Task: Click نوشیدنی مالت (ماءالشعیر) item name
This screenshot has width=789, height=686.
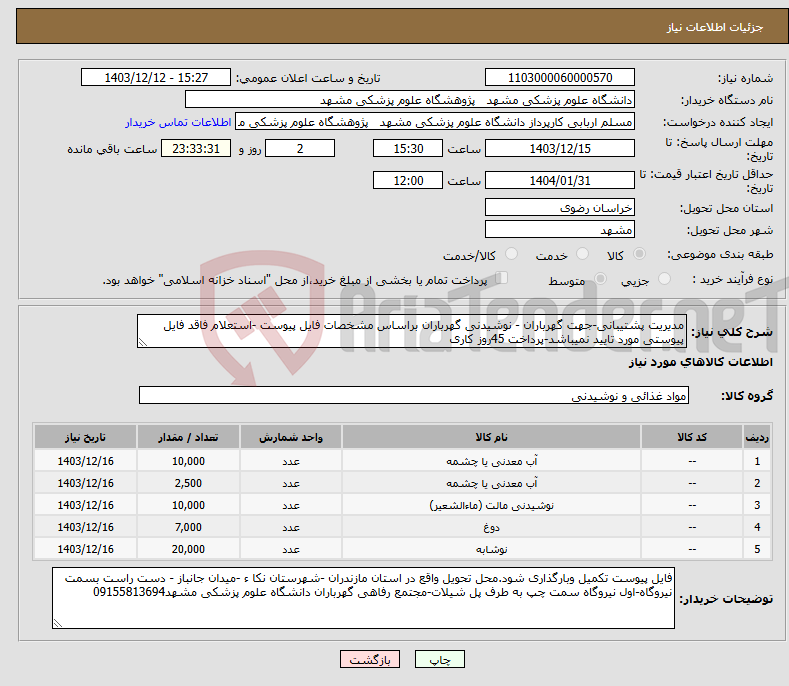Action: [492, 505]
